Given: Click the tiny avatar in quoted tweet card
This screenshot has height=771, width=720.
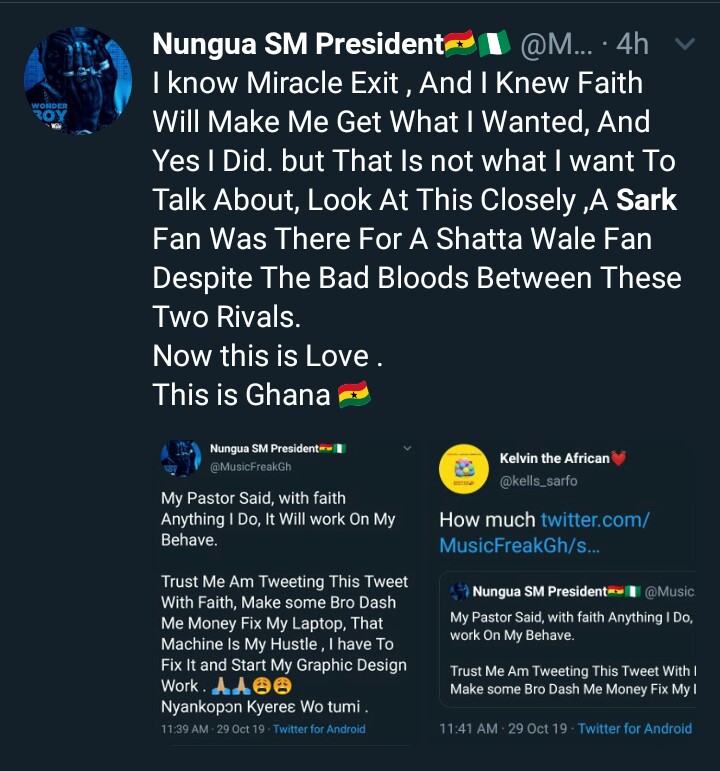Looking at the screenshot, I should 459,591.
